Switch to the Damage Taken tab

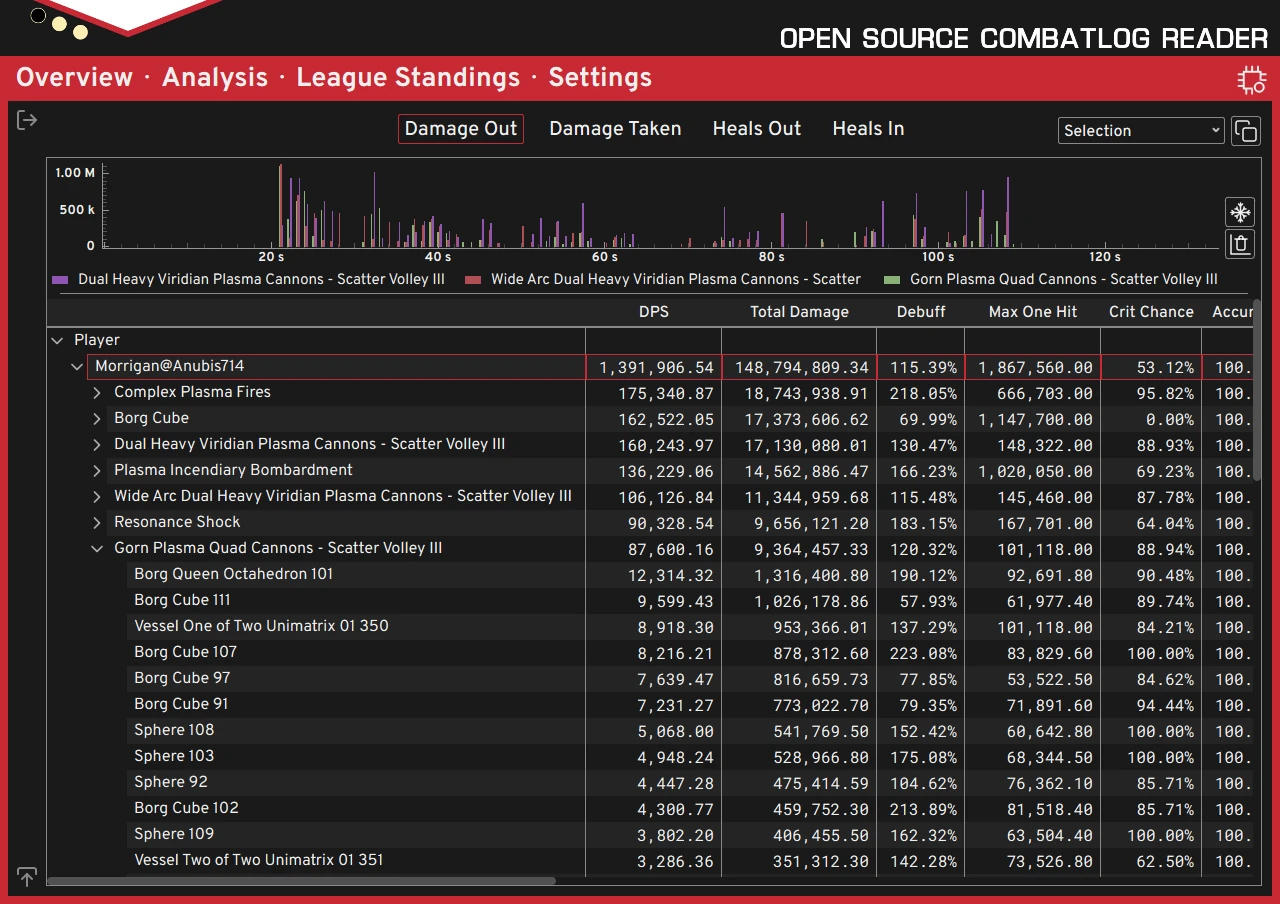click(x=614, y=128)
